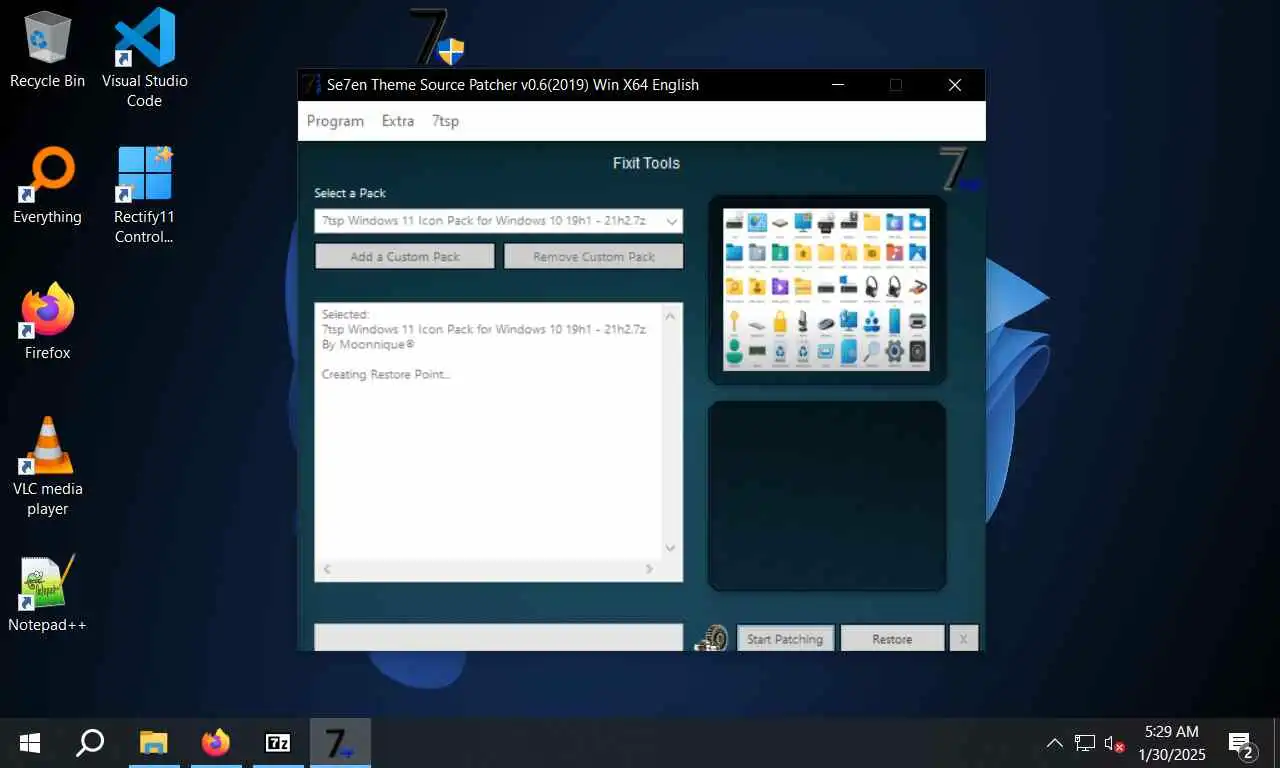1280x768 pixels.
Task: Select the Firefox desktop shortcut
Action: [47, 322]
